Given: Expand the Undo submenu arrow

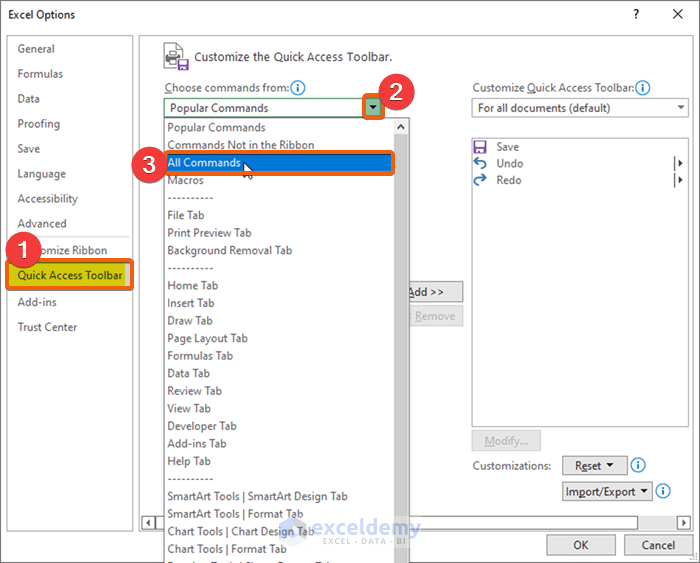Looking at the screenshot, I should 679,163.
